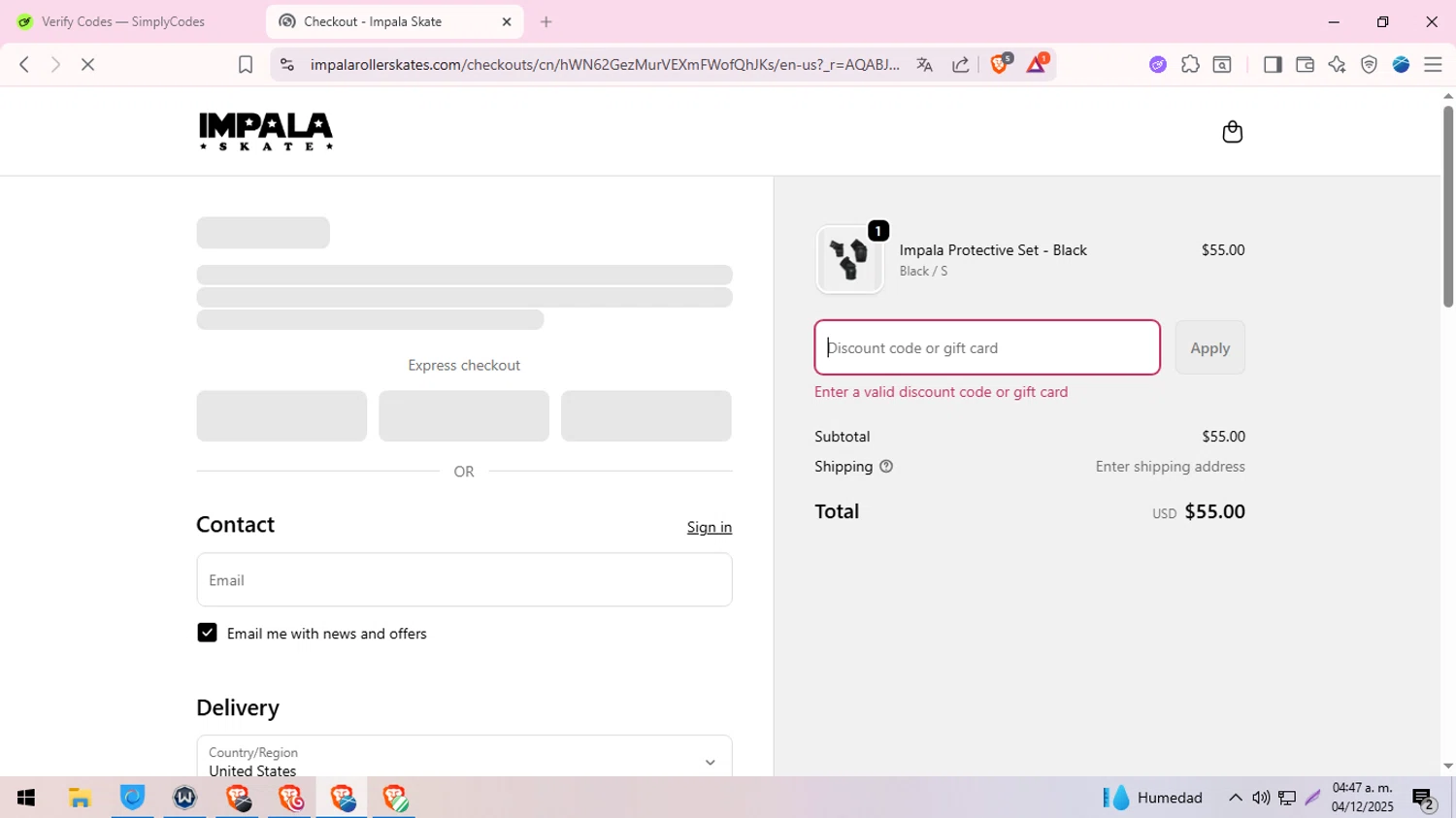Click the Enter a valid discount code error
This screenshot has height=818, width=1456.
[x=941, y=391]
